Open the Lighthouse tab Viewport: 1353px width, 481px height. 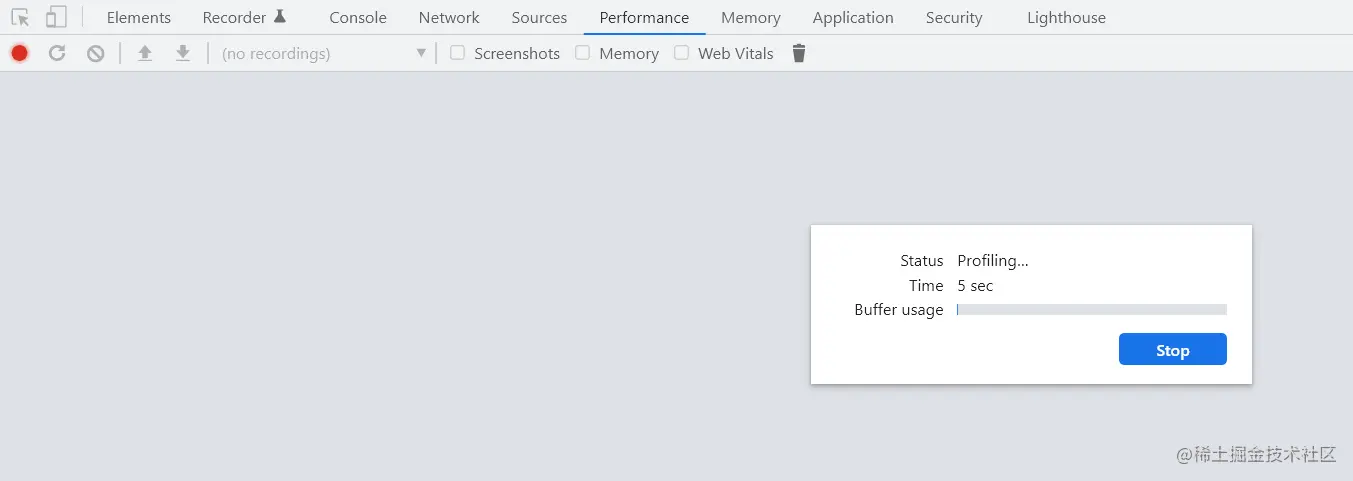click(1066, 17)
